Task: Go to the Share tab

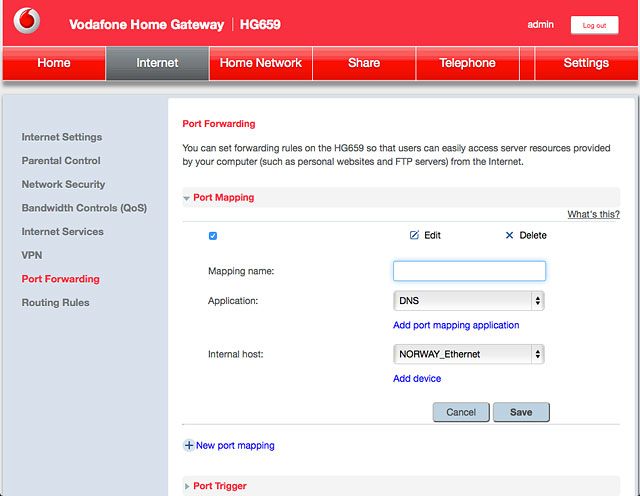Action: click(364, 63)
